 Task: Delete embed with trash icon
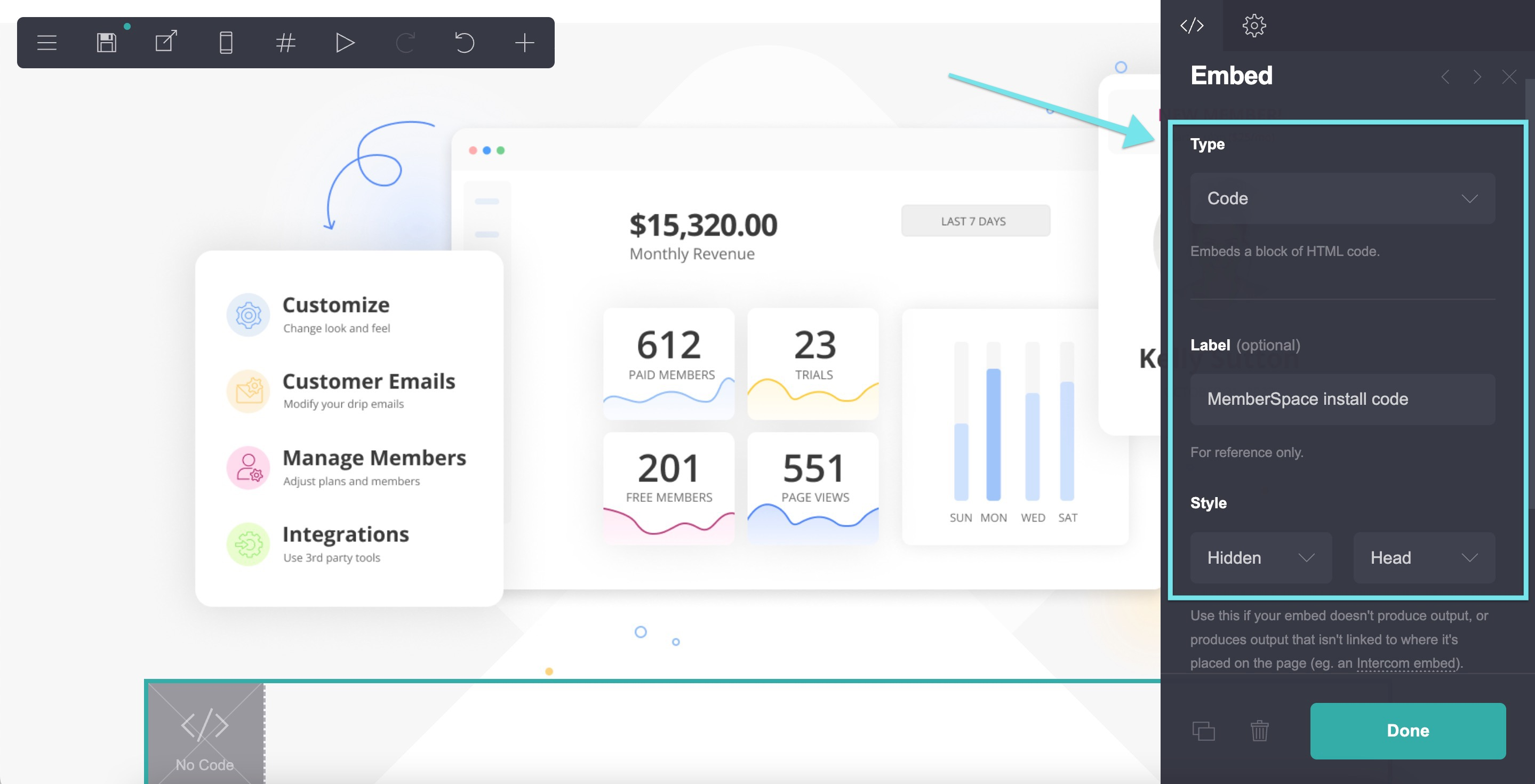click(x=1259, y=731)
